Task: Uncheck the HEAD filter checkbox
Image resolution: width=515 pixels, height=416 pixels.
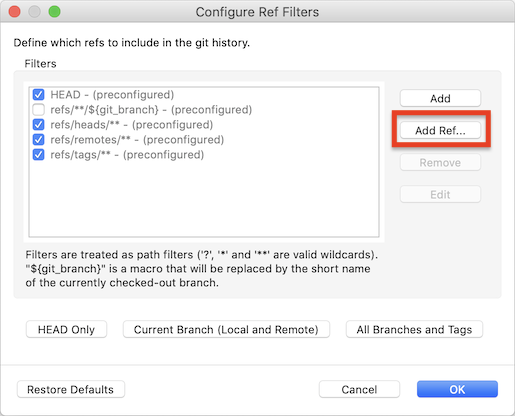Action: click(39, 95)
